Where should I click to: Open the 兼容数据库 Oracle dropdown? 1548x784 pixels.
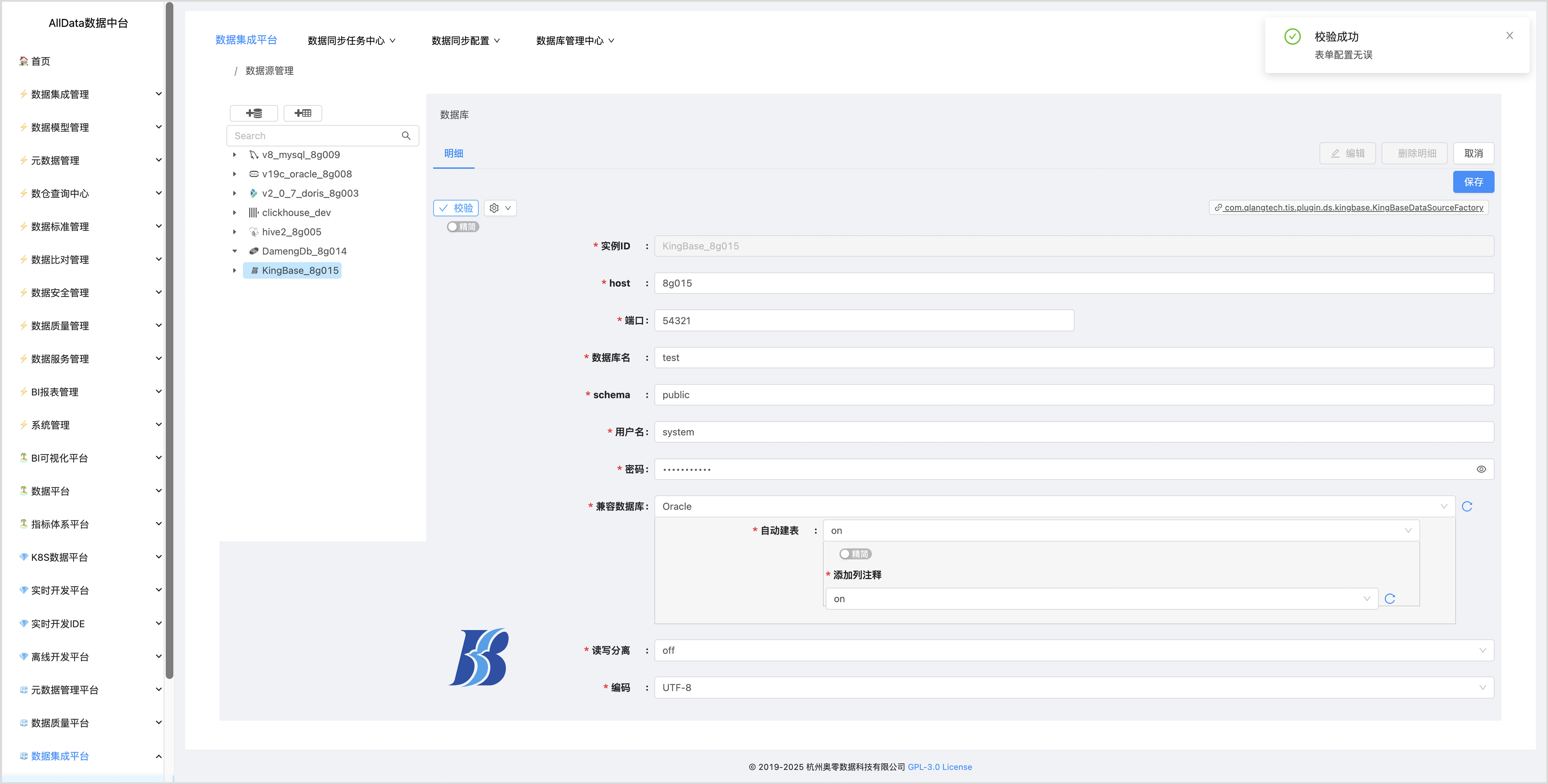(x=1055, y=506)
